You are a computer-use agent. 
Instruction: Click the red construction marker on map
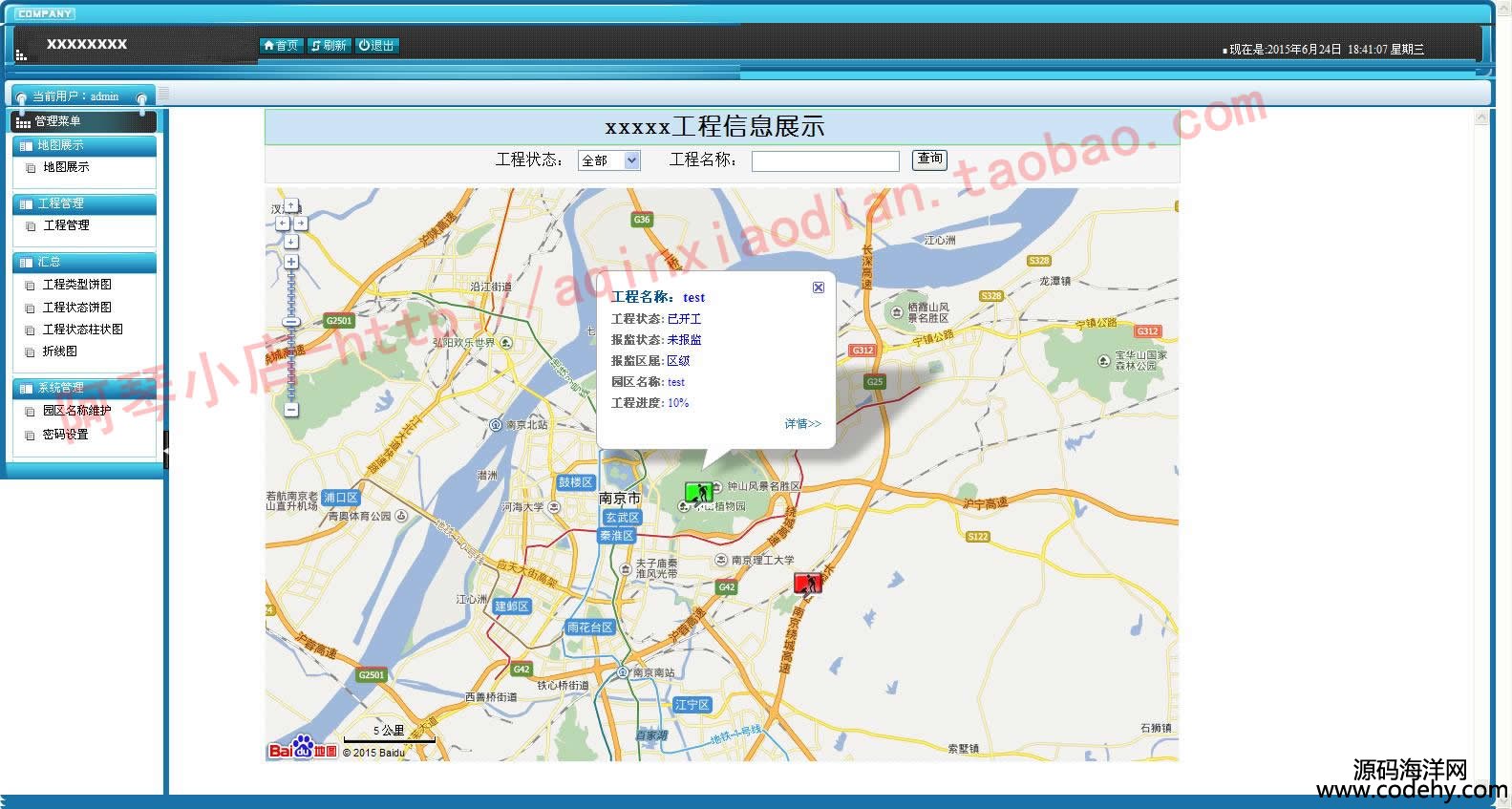(807, 583)
